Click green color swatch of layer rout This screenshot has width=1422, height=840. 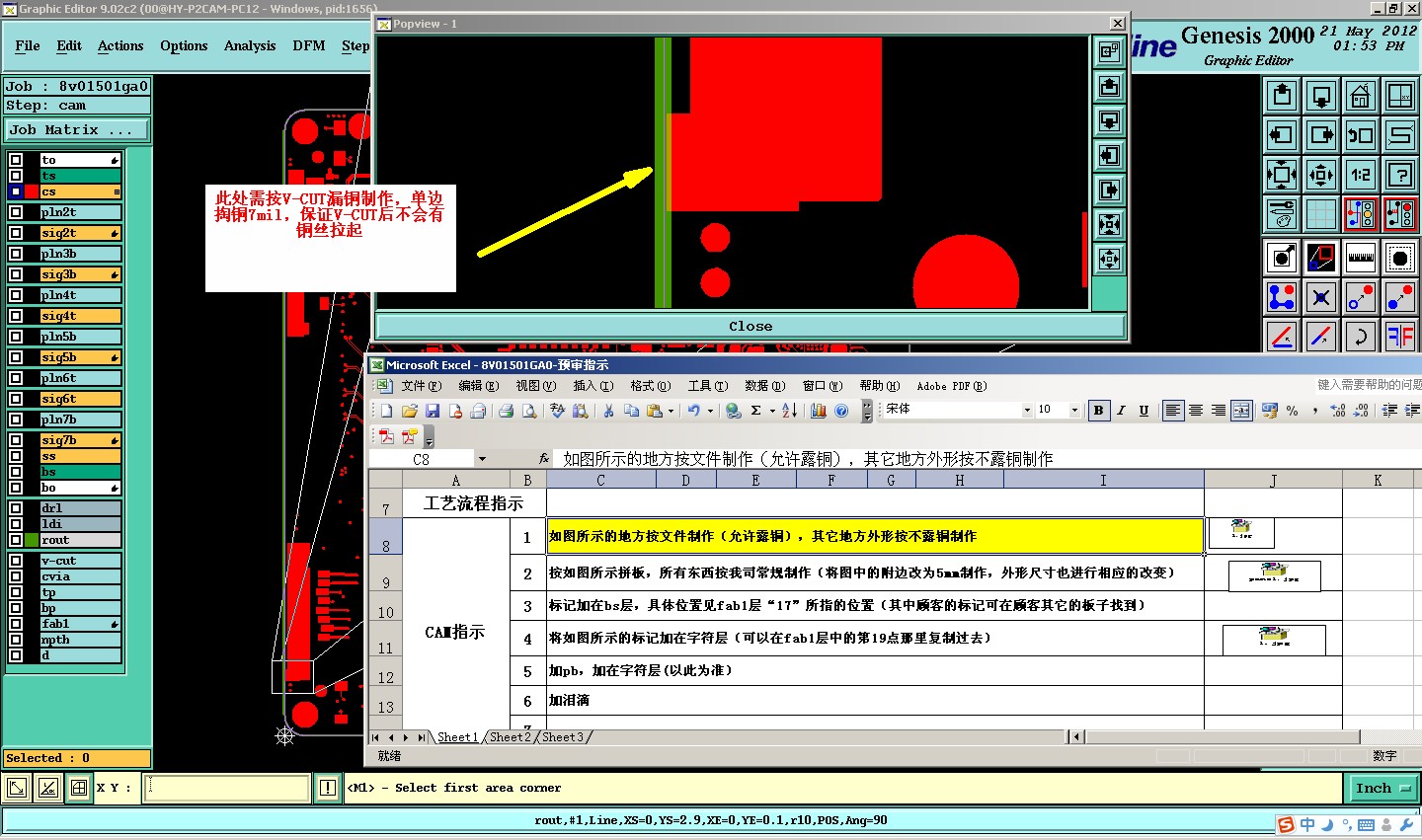32,540
